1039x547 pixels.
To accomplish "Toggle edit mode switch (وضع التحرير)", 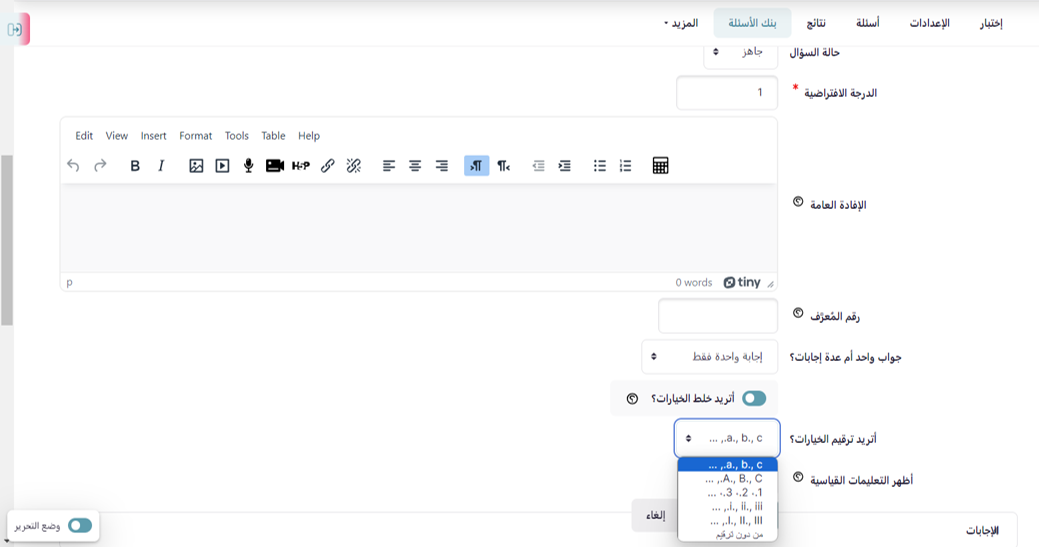I will click(80, 525).
